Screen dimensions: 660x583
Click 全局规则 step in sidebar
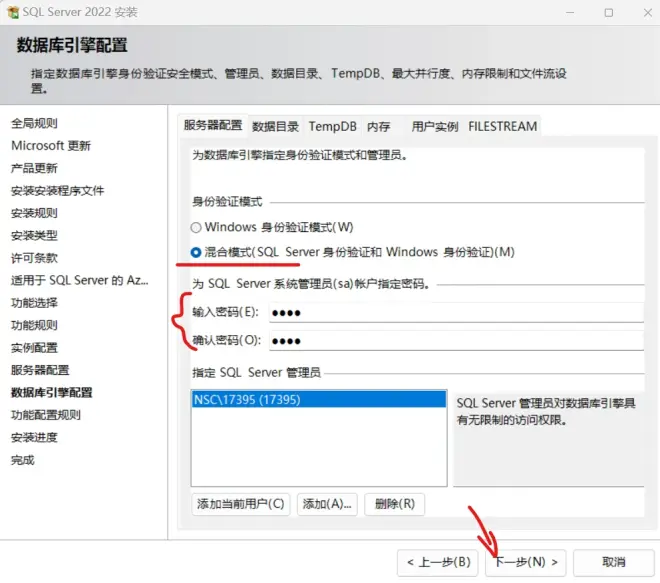tap(34, 123)
